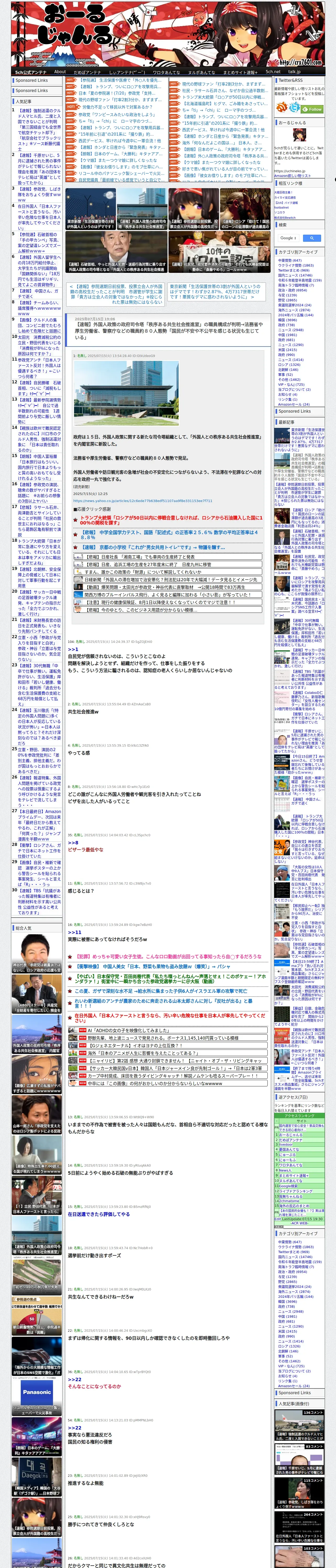Open the ヌルポあんてな menu item
The image size is (336, 1568).
[x=201, y=72]
